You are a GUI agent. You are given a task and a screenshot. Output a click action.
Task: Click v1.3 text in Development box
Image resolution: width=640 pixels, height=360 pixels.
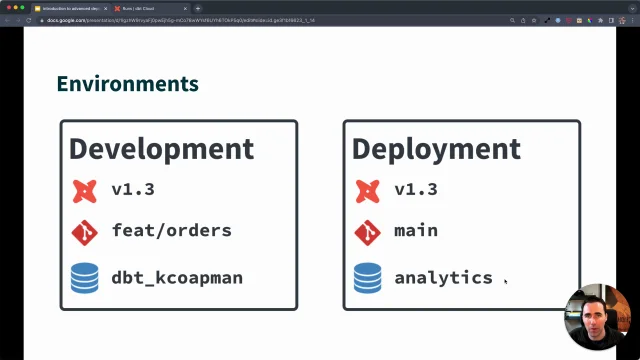pyautogui.click(x=133, y=189)
